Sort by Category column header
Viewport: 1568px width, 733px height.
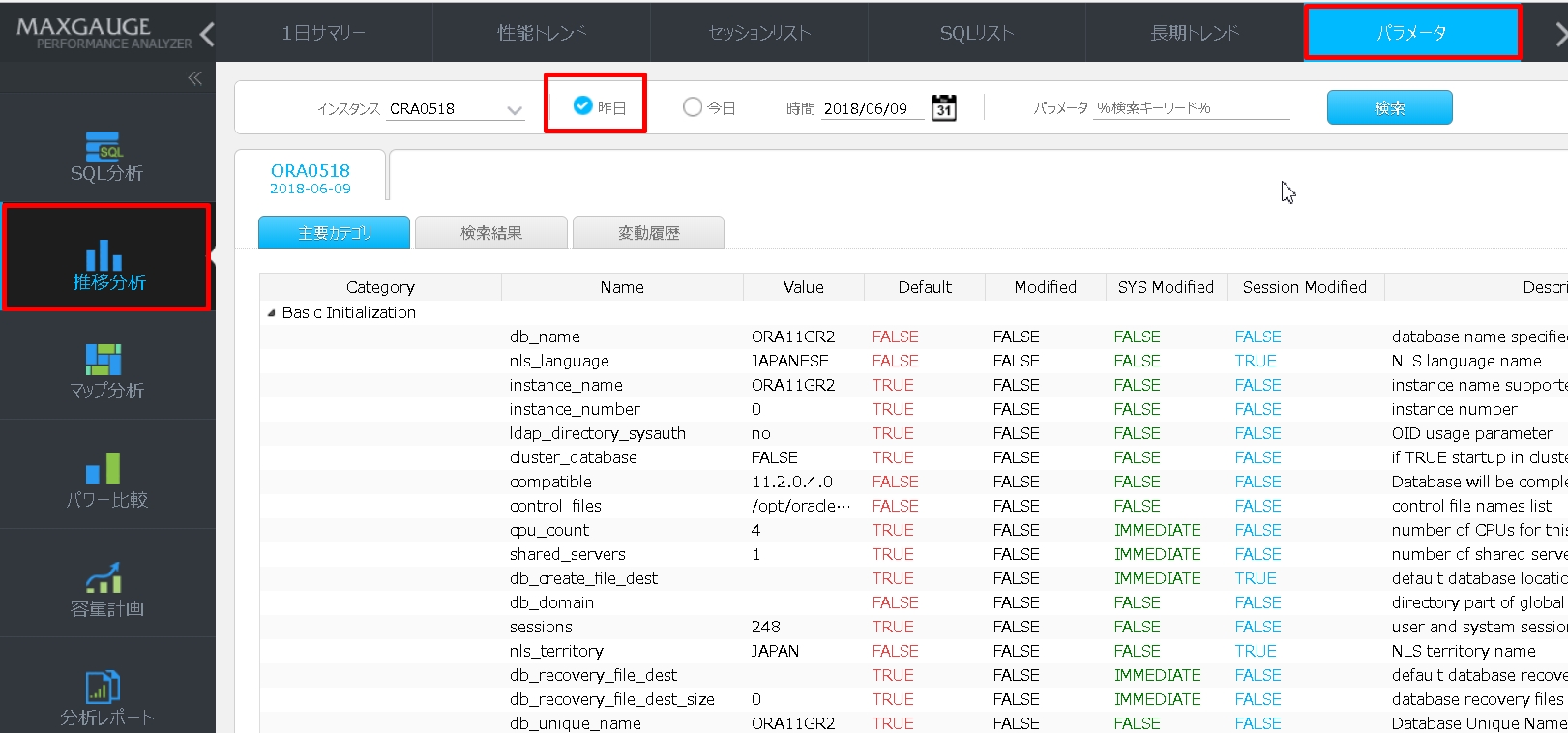pos(380,287)
